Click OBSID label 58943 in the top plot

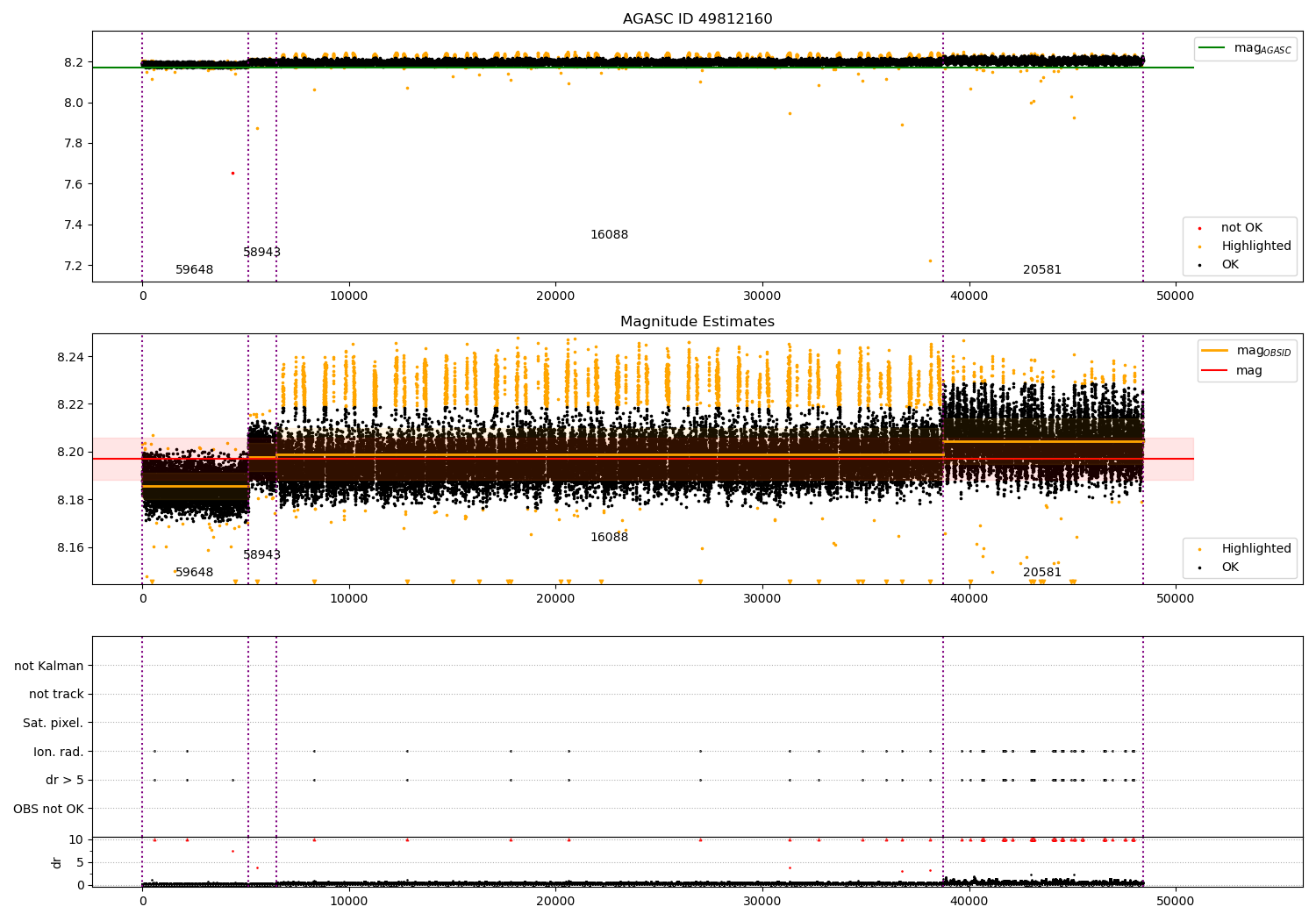point(262,253)
